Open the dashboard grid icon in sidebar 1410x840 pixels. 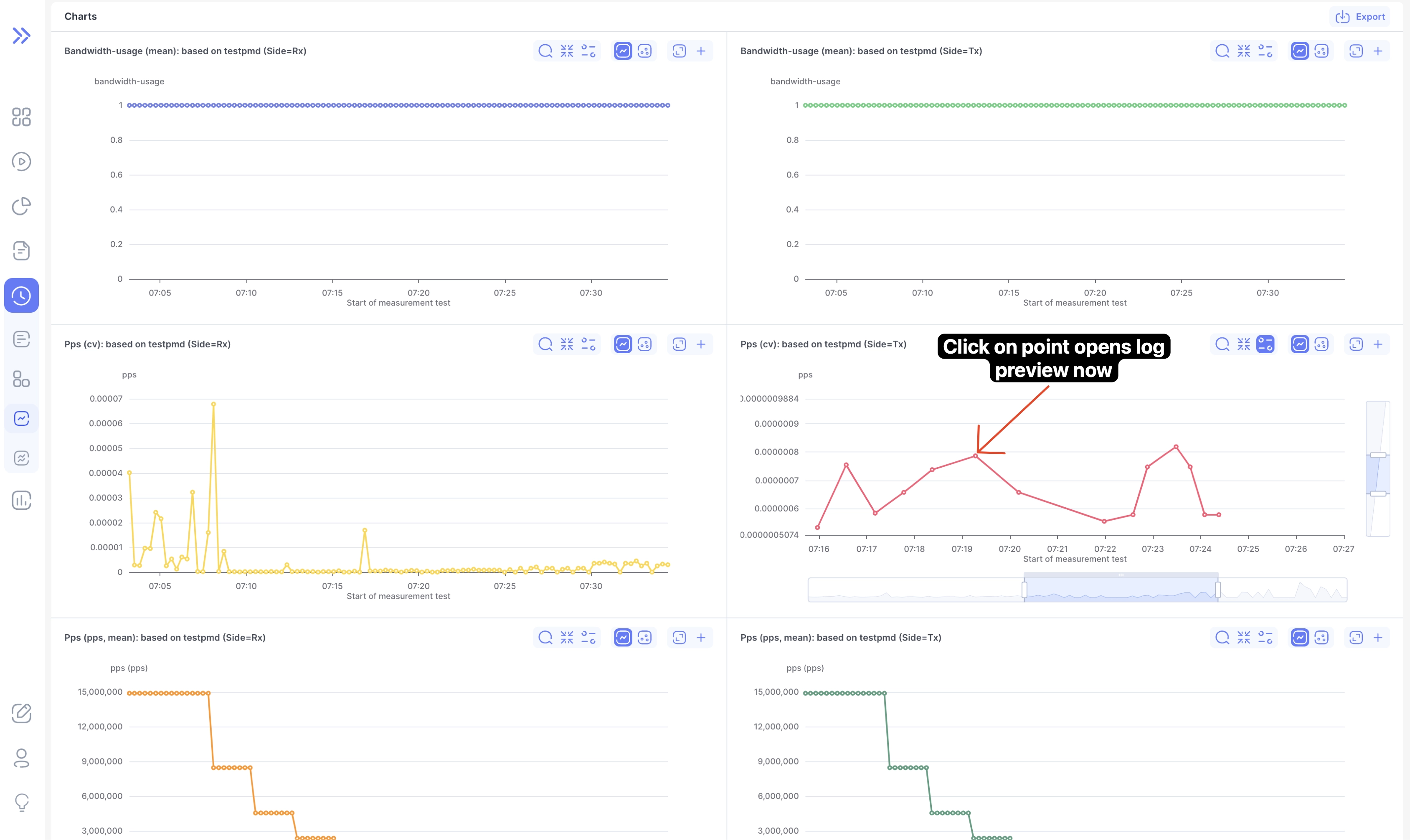pyautogui.click(x=22, y=117)
